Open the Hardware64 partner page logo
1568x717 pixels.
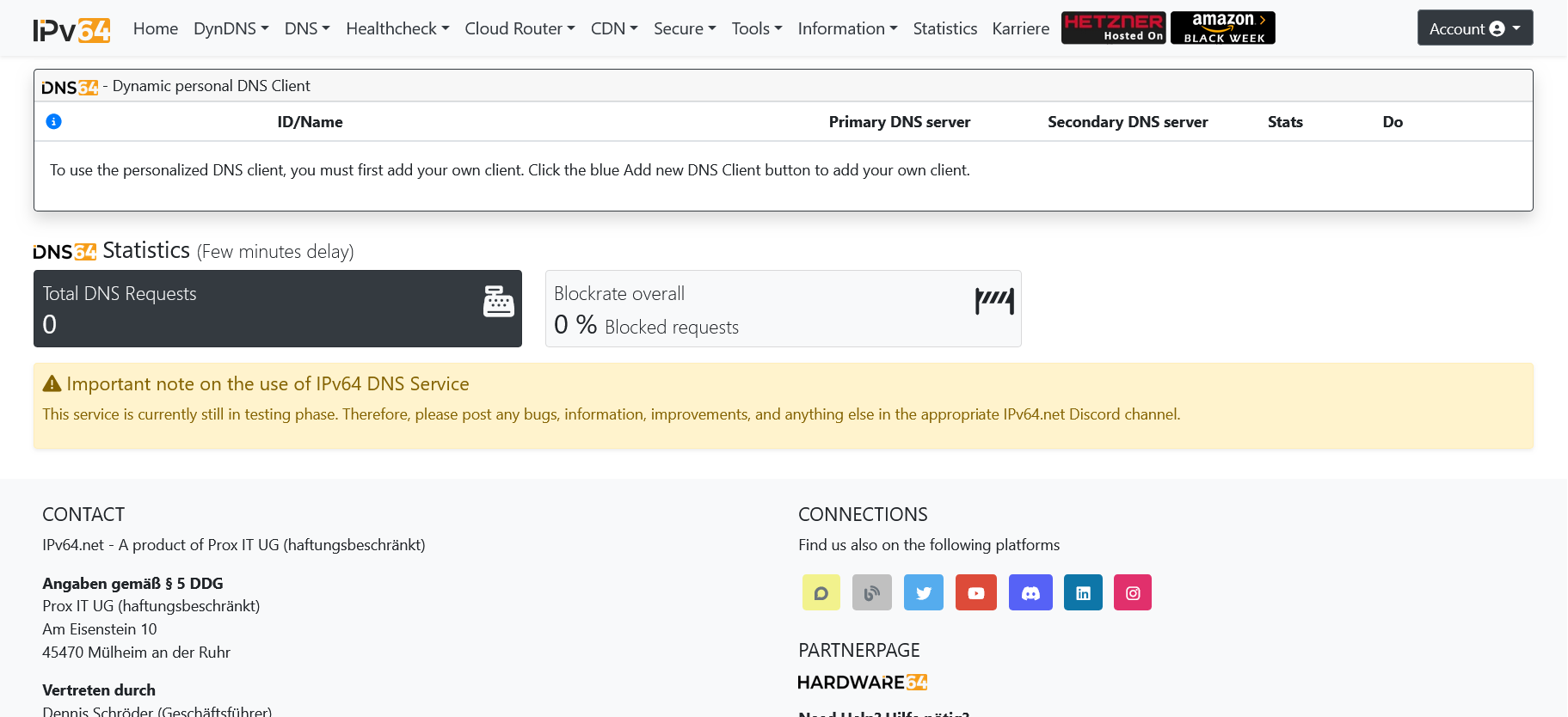coord(862,682)
